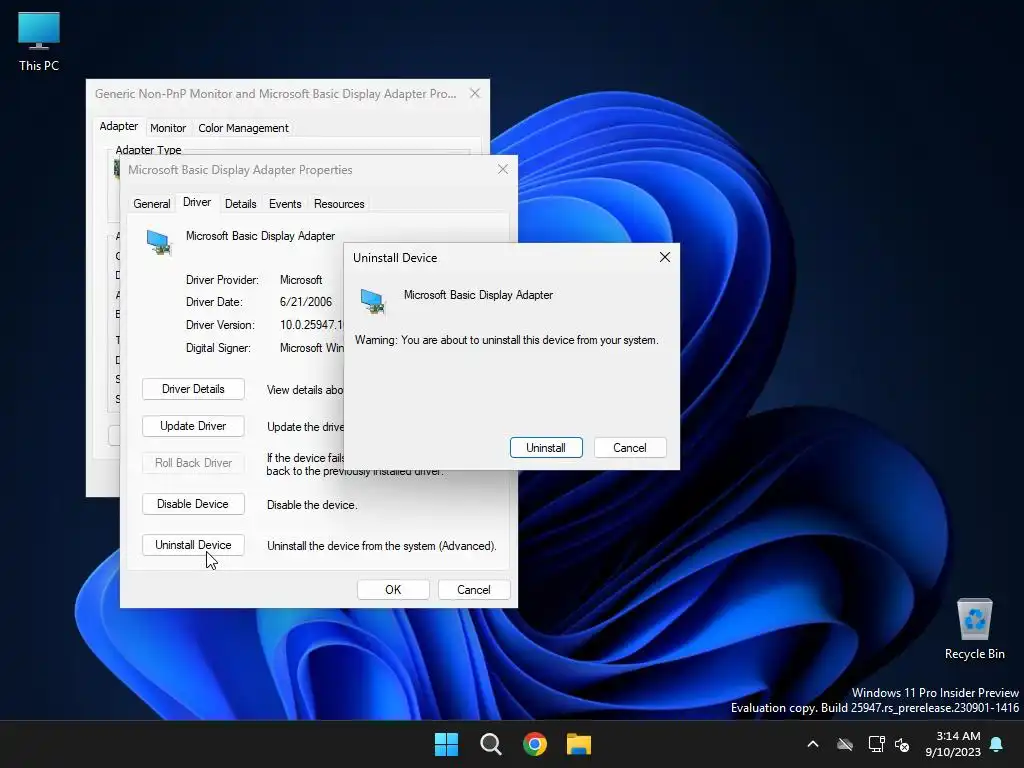Viewport: 1024px width, 768px height.
Task: Open the Color Management tab
Action: coord(243,128)
